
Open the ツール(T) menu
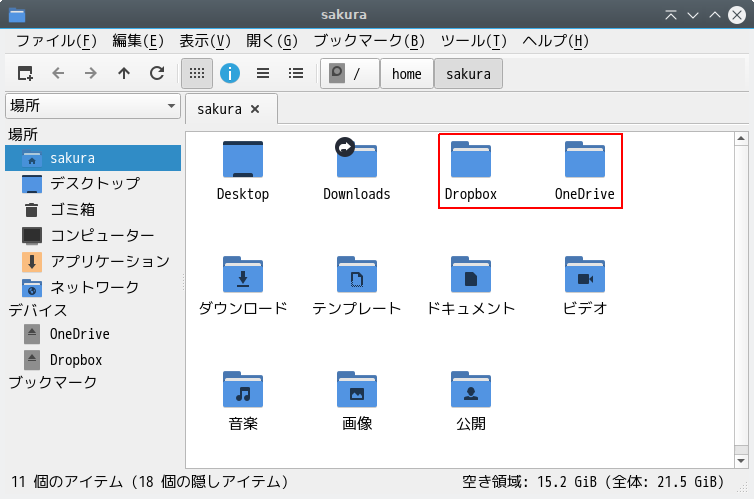(474, 41)
